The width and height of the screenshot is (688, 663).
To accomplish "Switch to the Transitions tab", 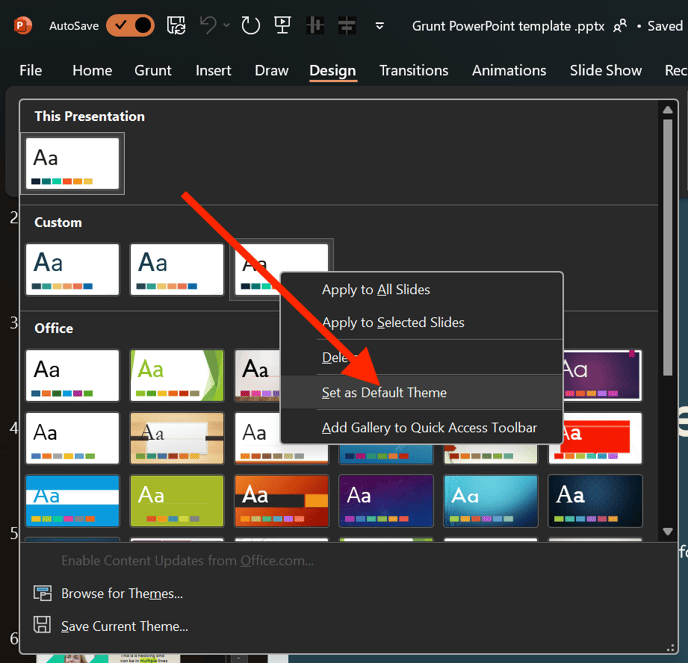I will click(x=413, y=70).
